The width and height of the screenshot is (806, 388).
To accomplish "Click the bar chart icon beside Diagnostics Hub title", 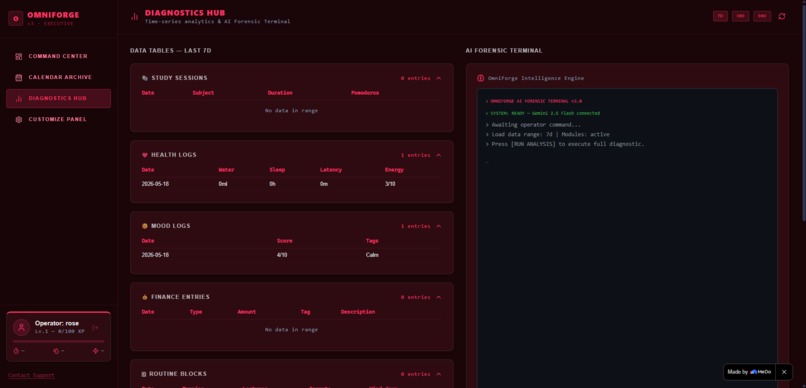I will (x=134, y=16).
